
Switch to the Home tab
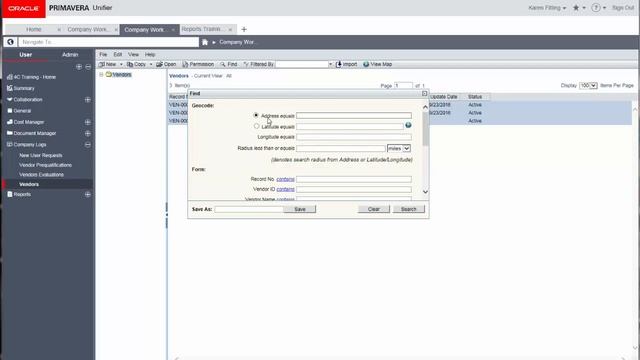(33, 29)
